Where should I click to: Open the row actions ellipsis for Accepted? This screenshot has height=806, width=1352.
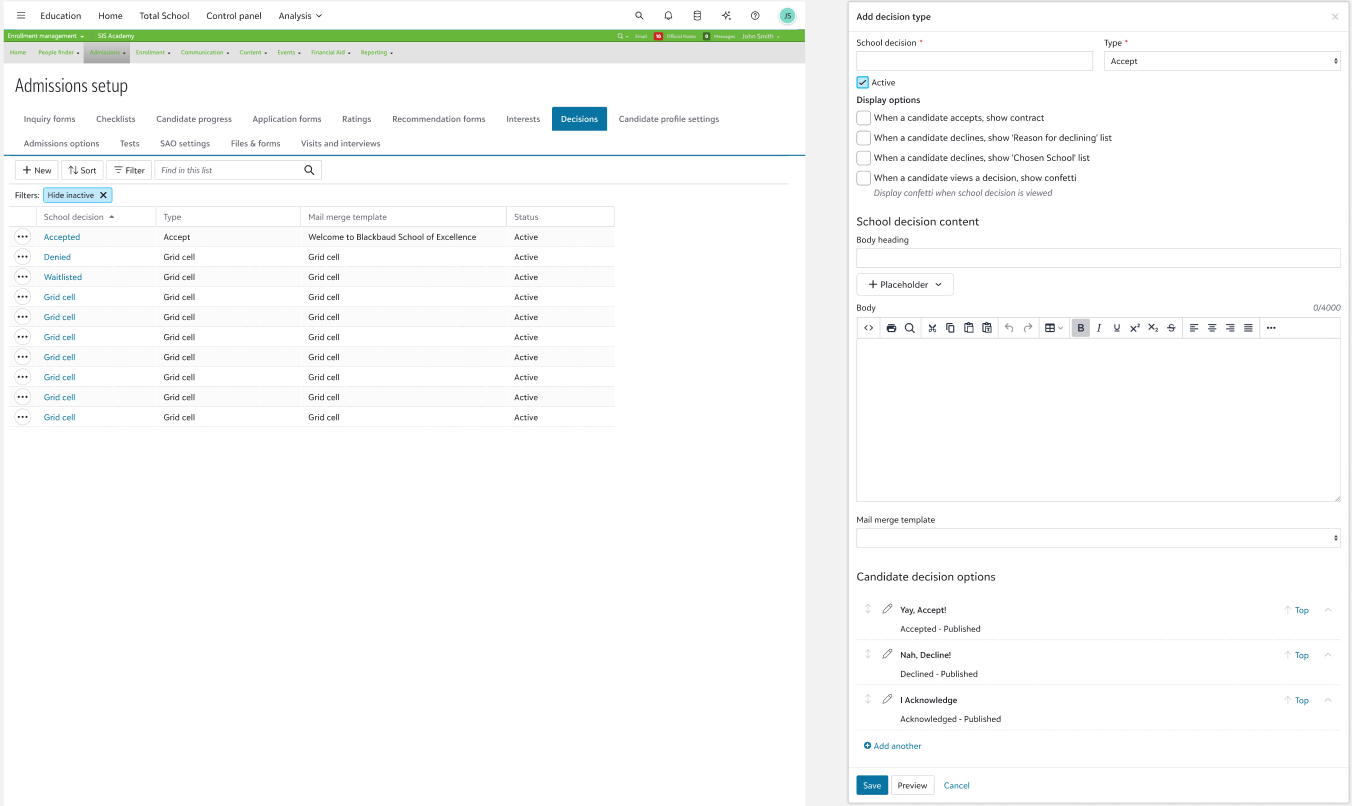coord(22,236)
